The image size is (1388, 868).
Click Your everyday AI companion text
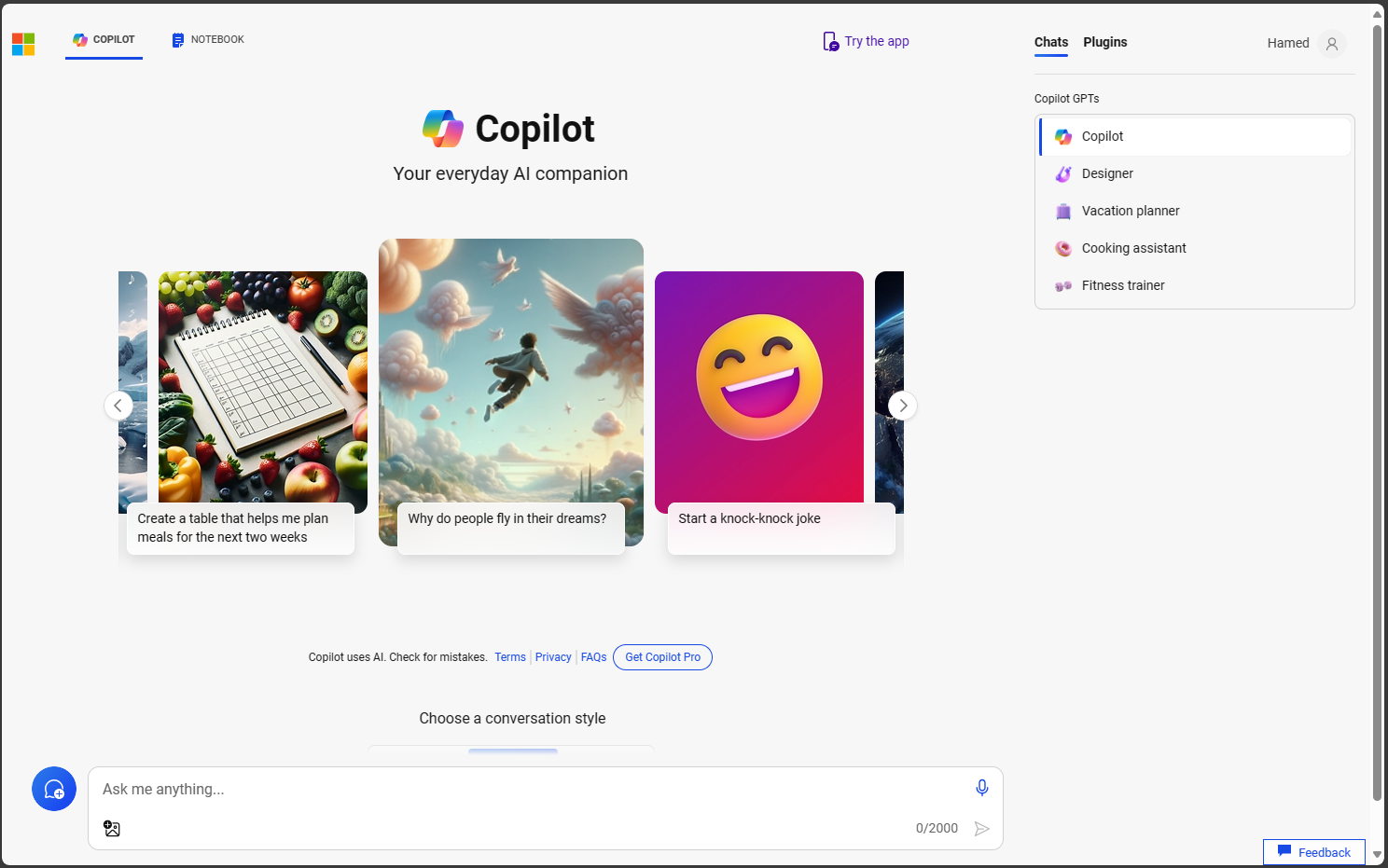coord(510,173)
